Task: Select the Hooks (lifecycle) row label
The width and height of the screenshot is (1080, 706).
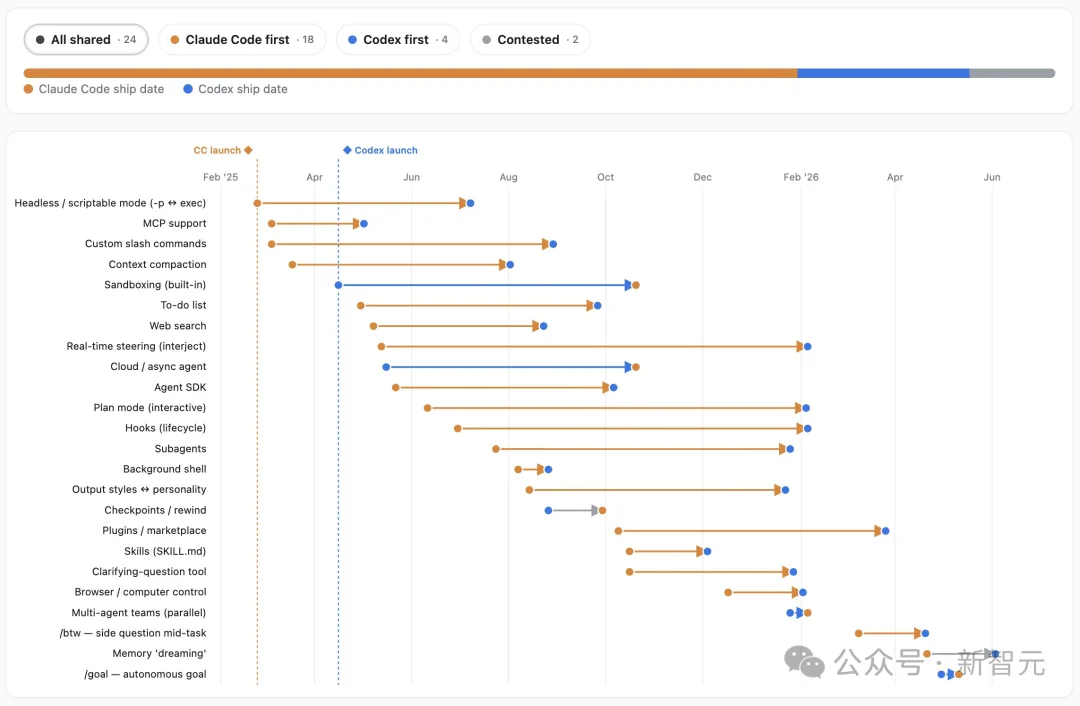Action: coord(165,428)
